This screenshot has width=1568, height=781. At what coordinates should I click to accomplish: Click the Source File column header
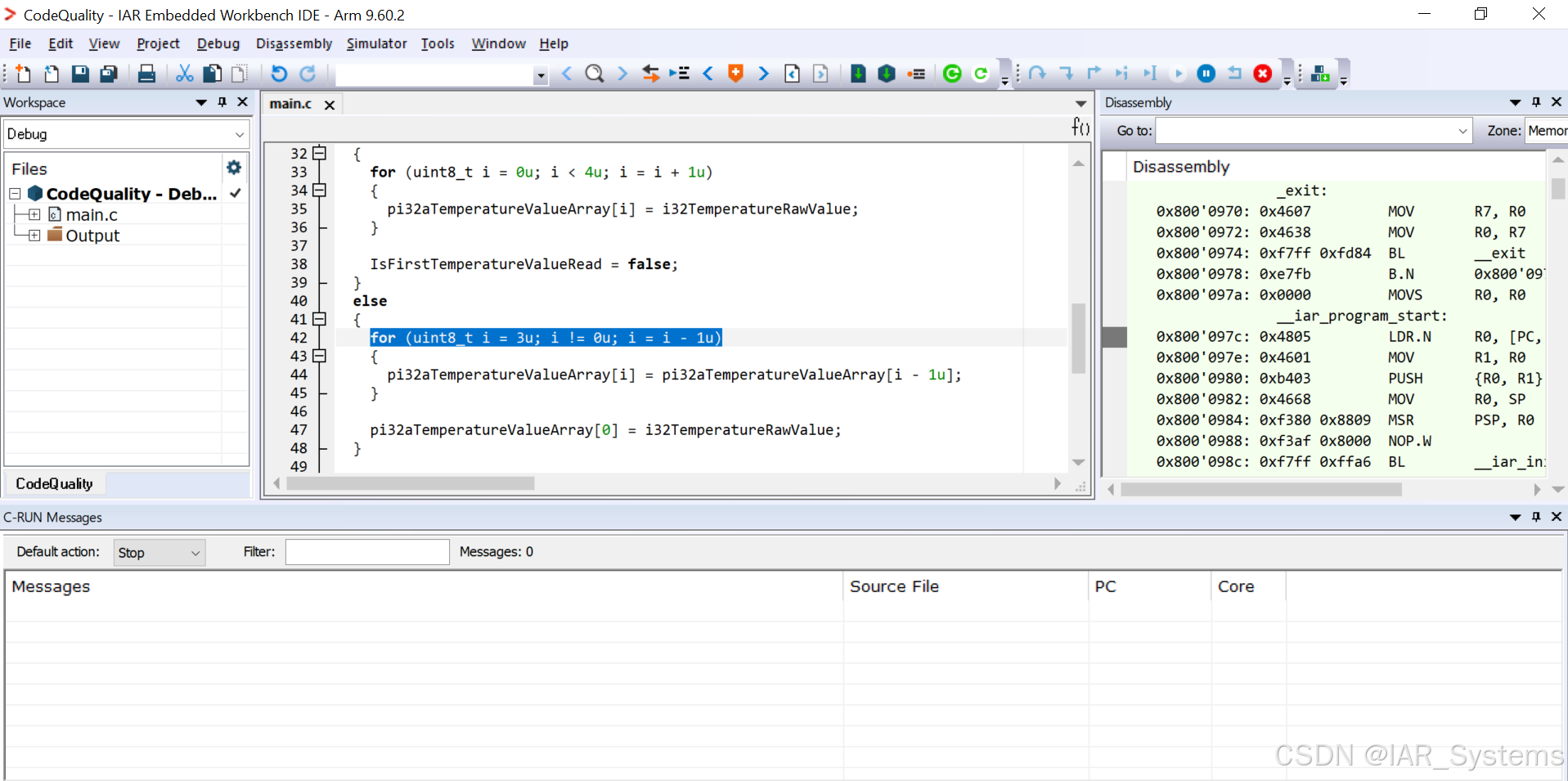point(966,586)
